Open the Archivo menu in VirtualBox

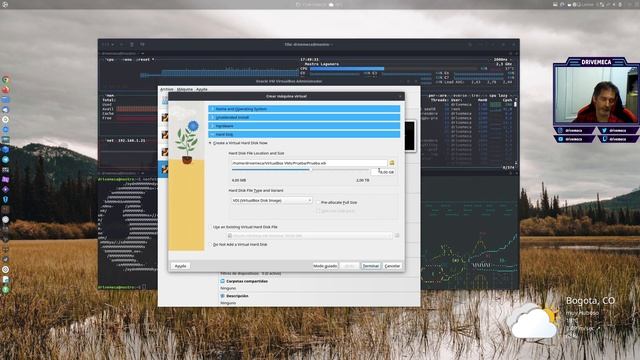coord(167,89)
